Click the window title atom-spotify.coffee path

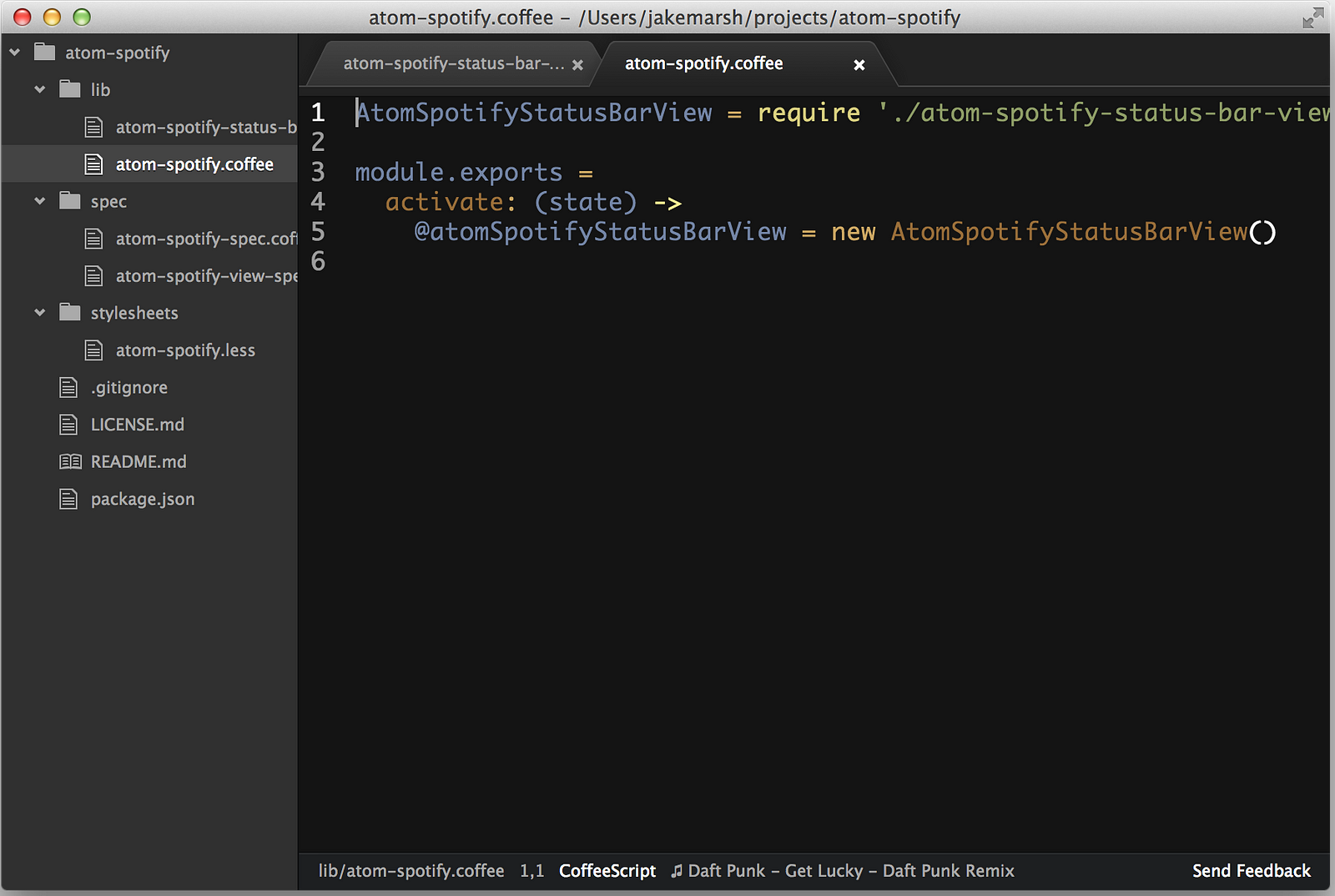click(x=665, y=18)
